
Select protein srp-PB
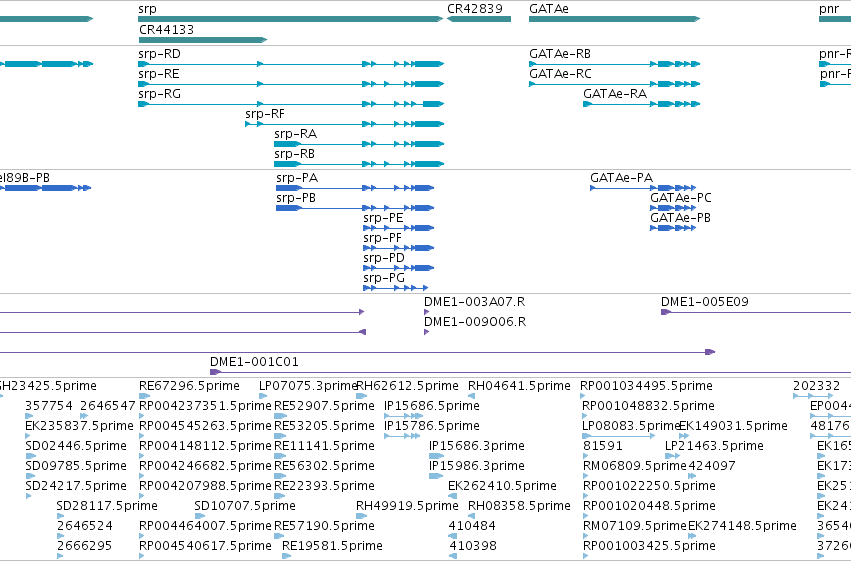click(x=355, y=208)
